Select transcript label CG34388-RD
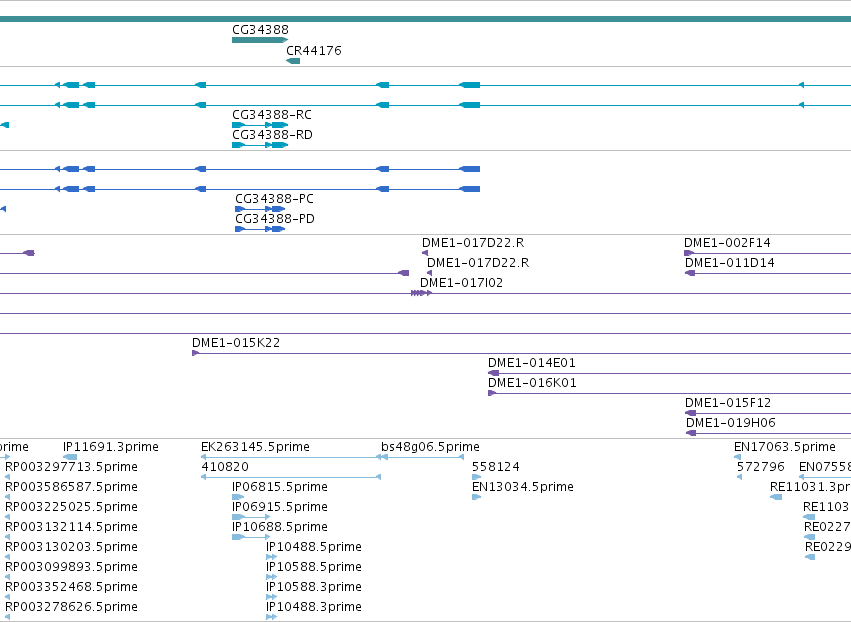Image resolution: width=851 pixels, height=622 pixels. click(x=272, y=135)
